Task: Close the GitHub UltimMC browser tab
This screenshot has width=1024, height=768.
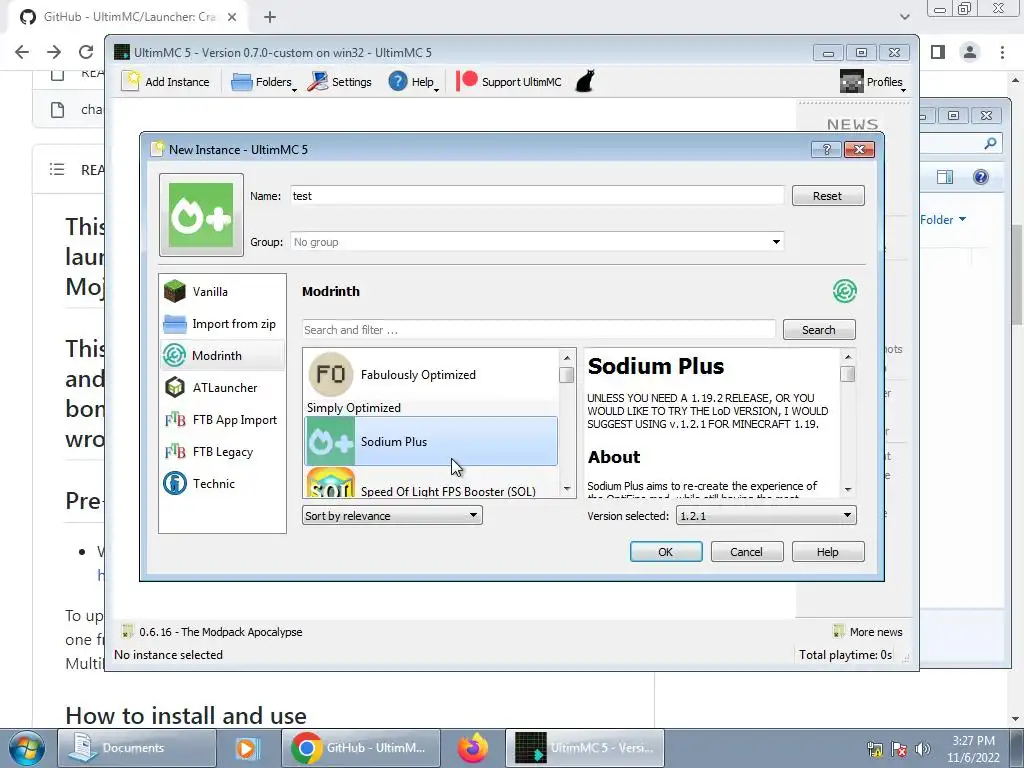Action: pos(232,17)
